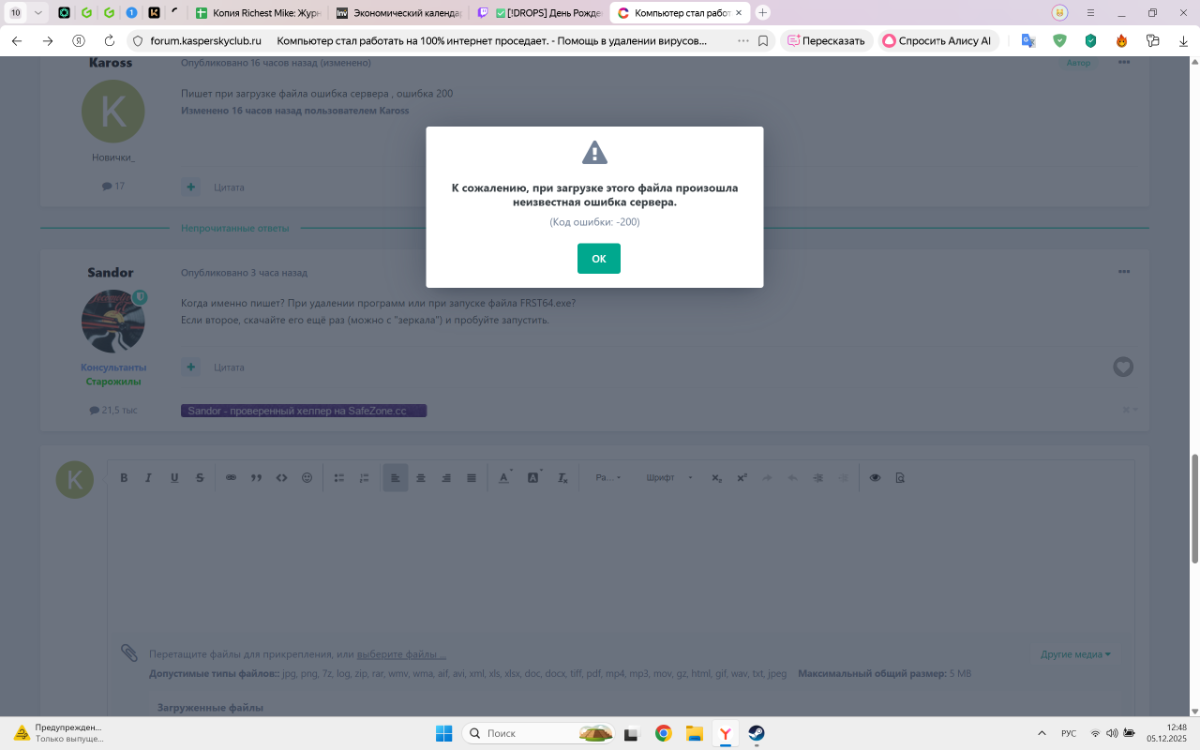Switch to the 'Экономический календарь' tab
Screen dimensions: 1200x750
click(398, 13)
